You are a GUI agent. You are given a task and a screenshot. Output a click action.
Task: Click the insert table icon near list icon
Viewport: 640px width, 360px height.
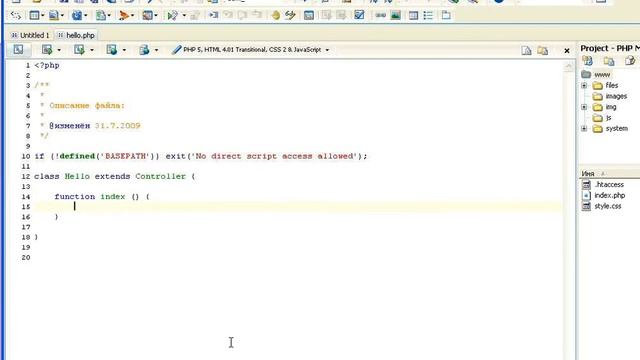pyautogui.click(x=413, y=16)
